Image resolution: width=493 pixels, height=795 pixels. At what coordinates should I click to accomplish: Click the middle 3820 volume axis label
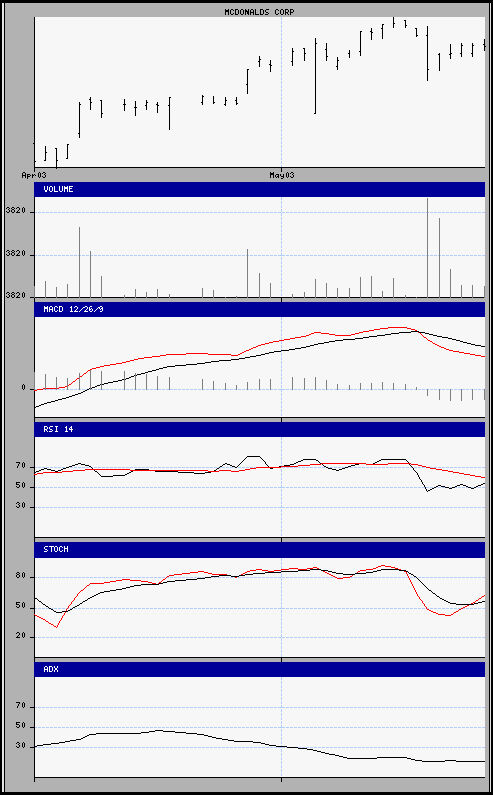click(15, 255)
